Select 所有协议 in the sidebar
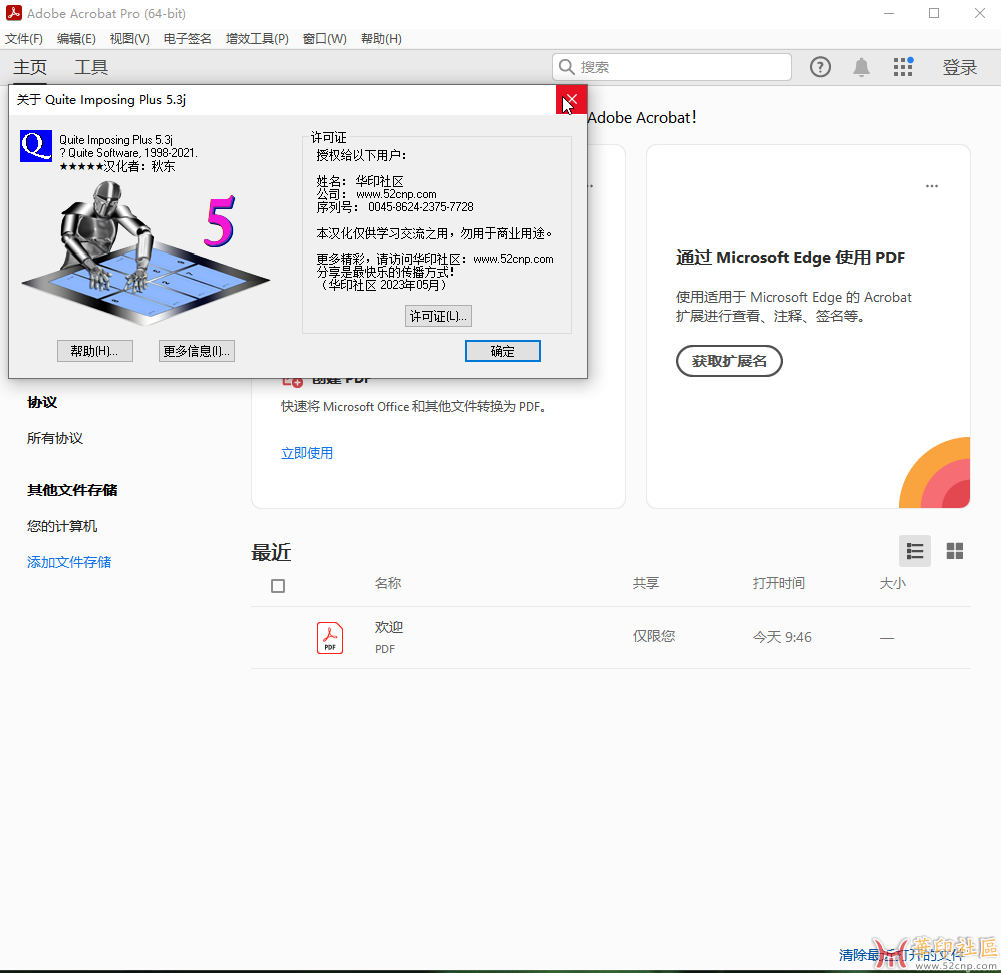Screen dimensions: 1001x973 [x=55, y=438]
